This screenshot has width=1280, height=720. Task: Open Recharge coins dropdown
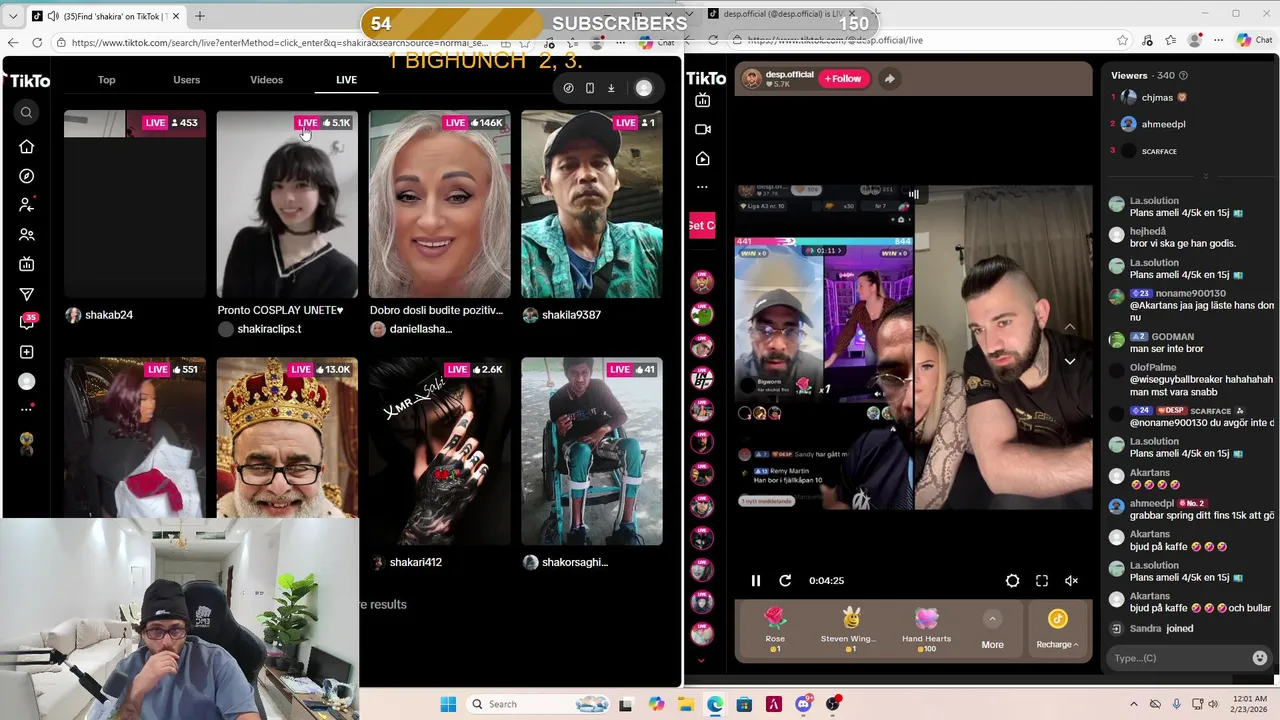pos(1057,632)
